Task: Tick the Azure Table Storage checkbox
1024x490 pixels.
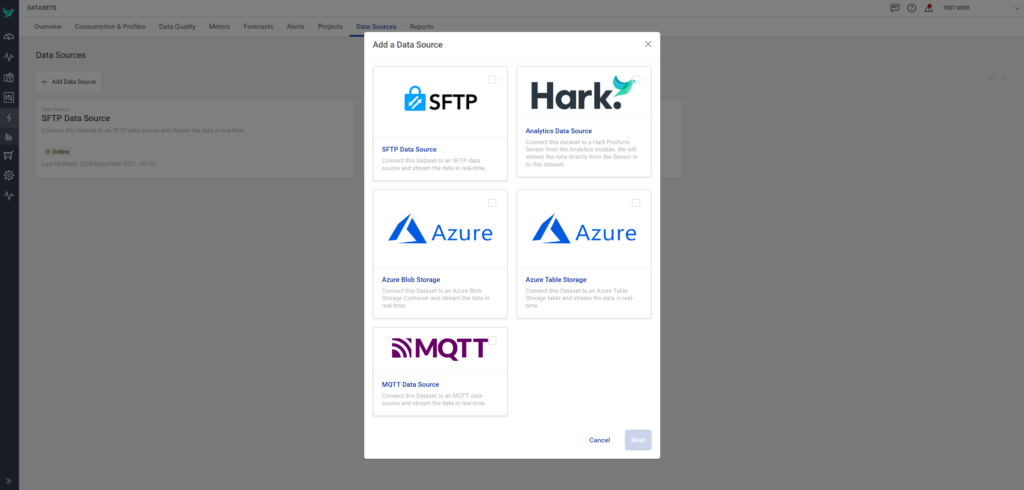Action: point(636,203)
